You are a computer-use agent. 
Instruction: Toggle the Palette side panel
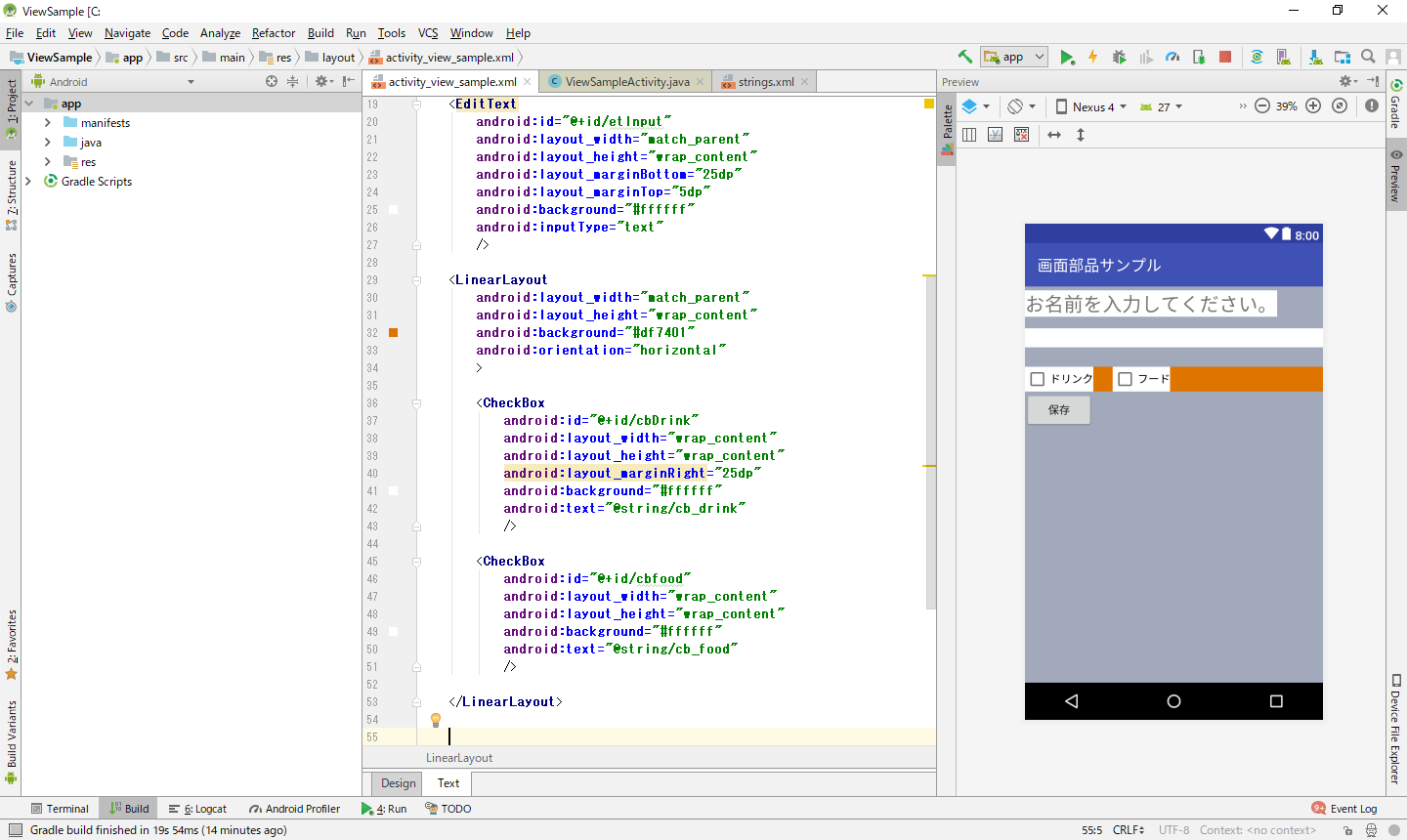click(947, 129)
